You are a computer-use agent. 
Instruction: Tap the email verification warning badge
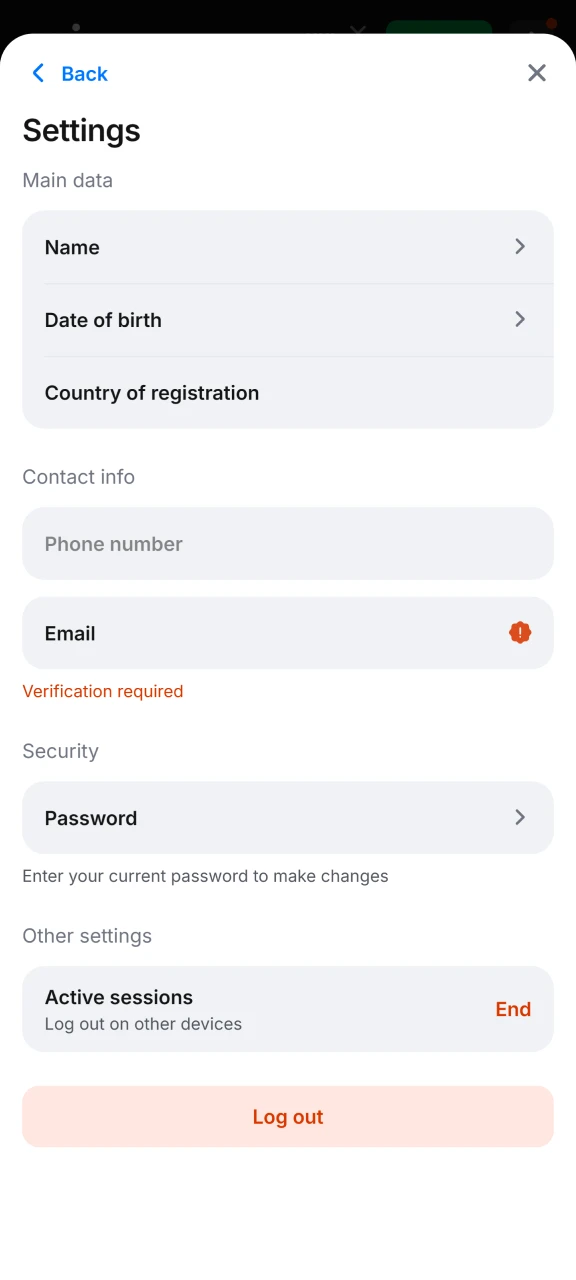point(520,632)
